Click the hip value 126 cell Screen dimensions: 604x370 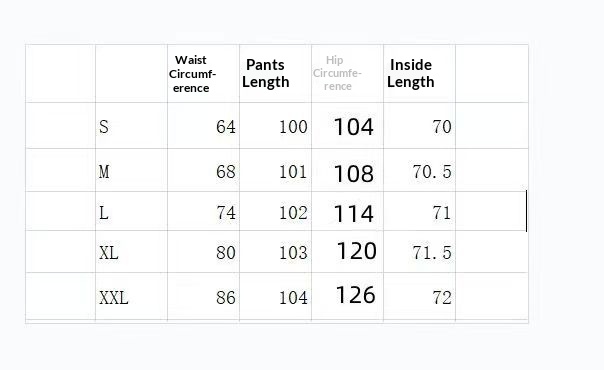point(347,296)
